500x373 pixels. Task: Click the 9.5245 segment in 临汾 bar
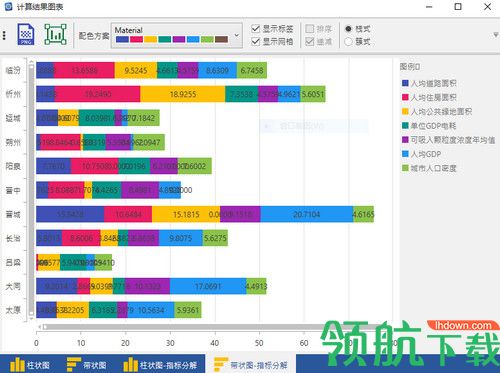tap(136, 70)
